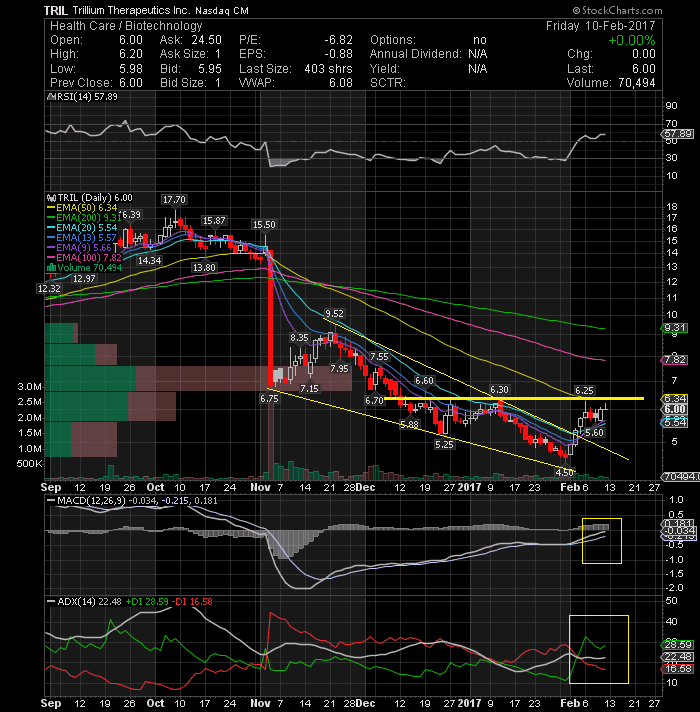Click 2017 on the ADX panel date axis
The width and height of the screenshot is (700, 712).
[x=469, y=703]
